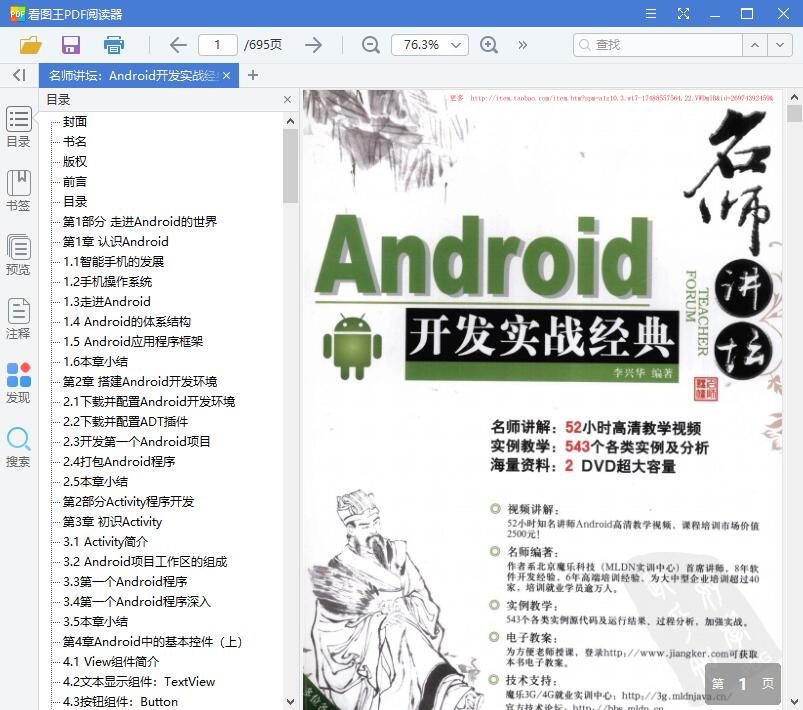Print the document via printer icon
Screen dimensions: 803x710
[x=113, y=45]
